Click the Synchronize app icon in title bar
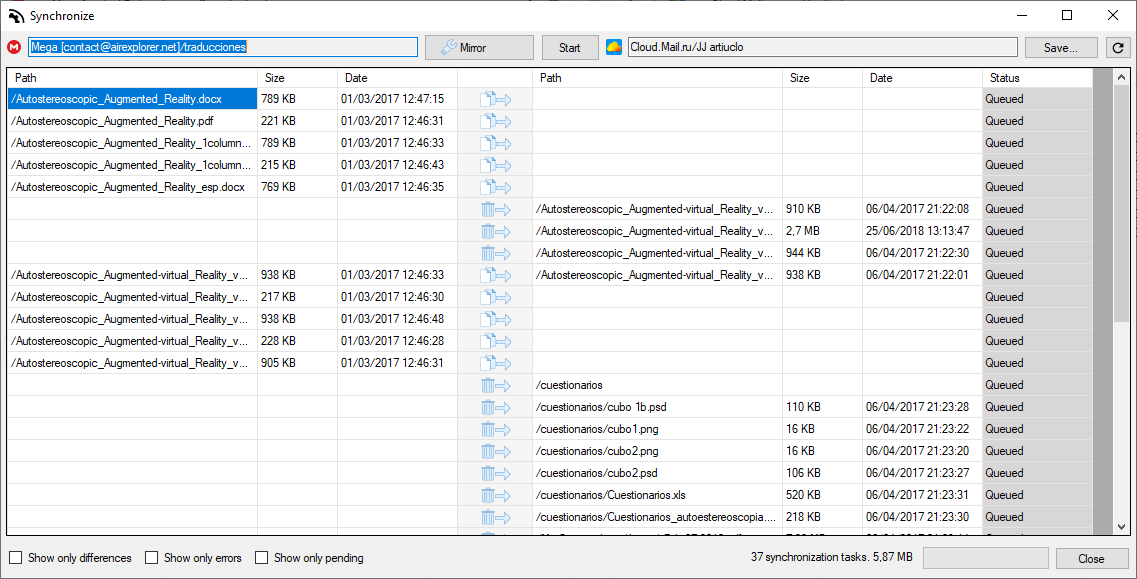 tap(14, 15)
